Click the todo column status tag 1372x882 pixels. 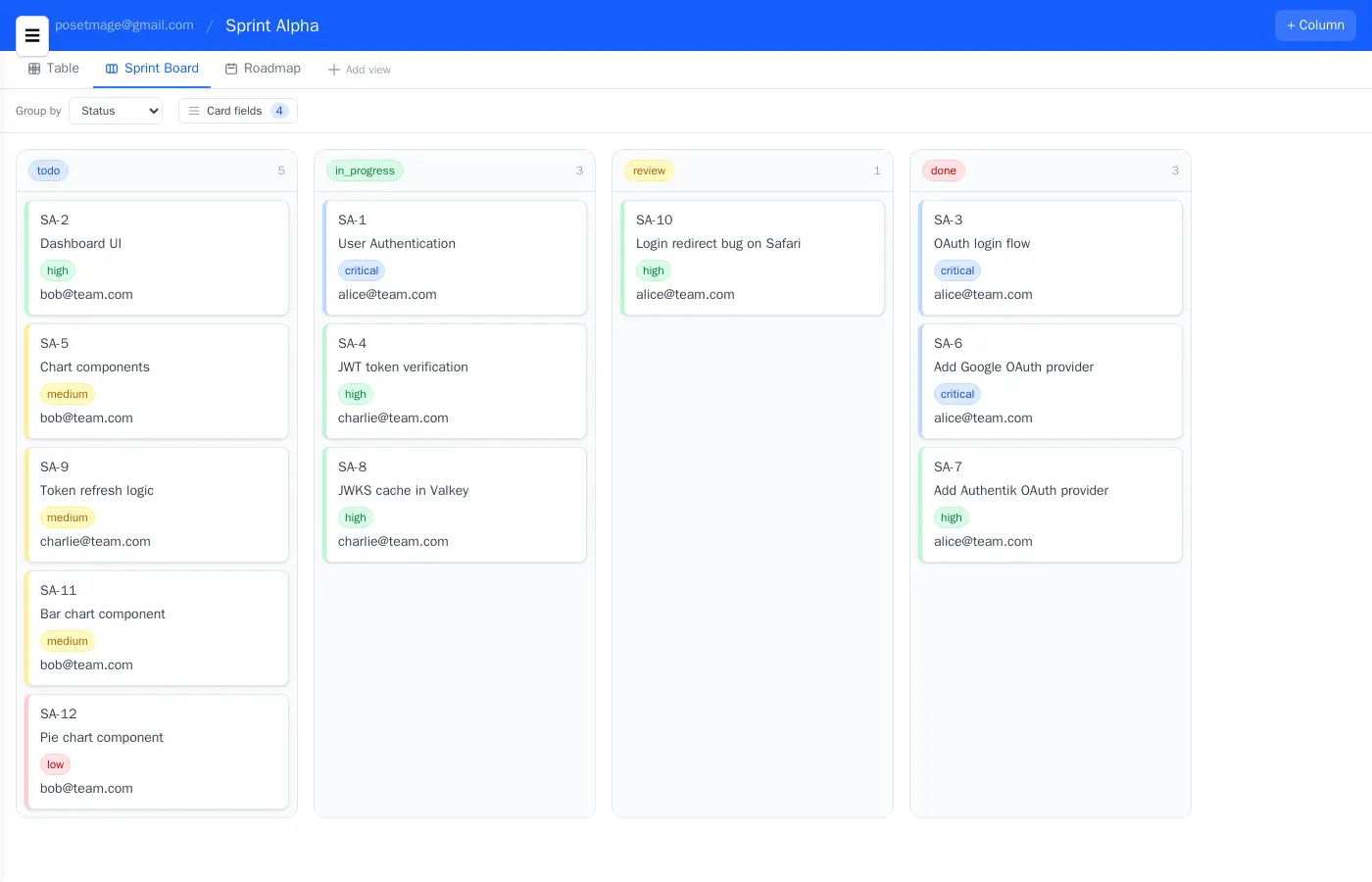coord(48,171)
